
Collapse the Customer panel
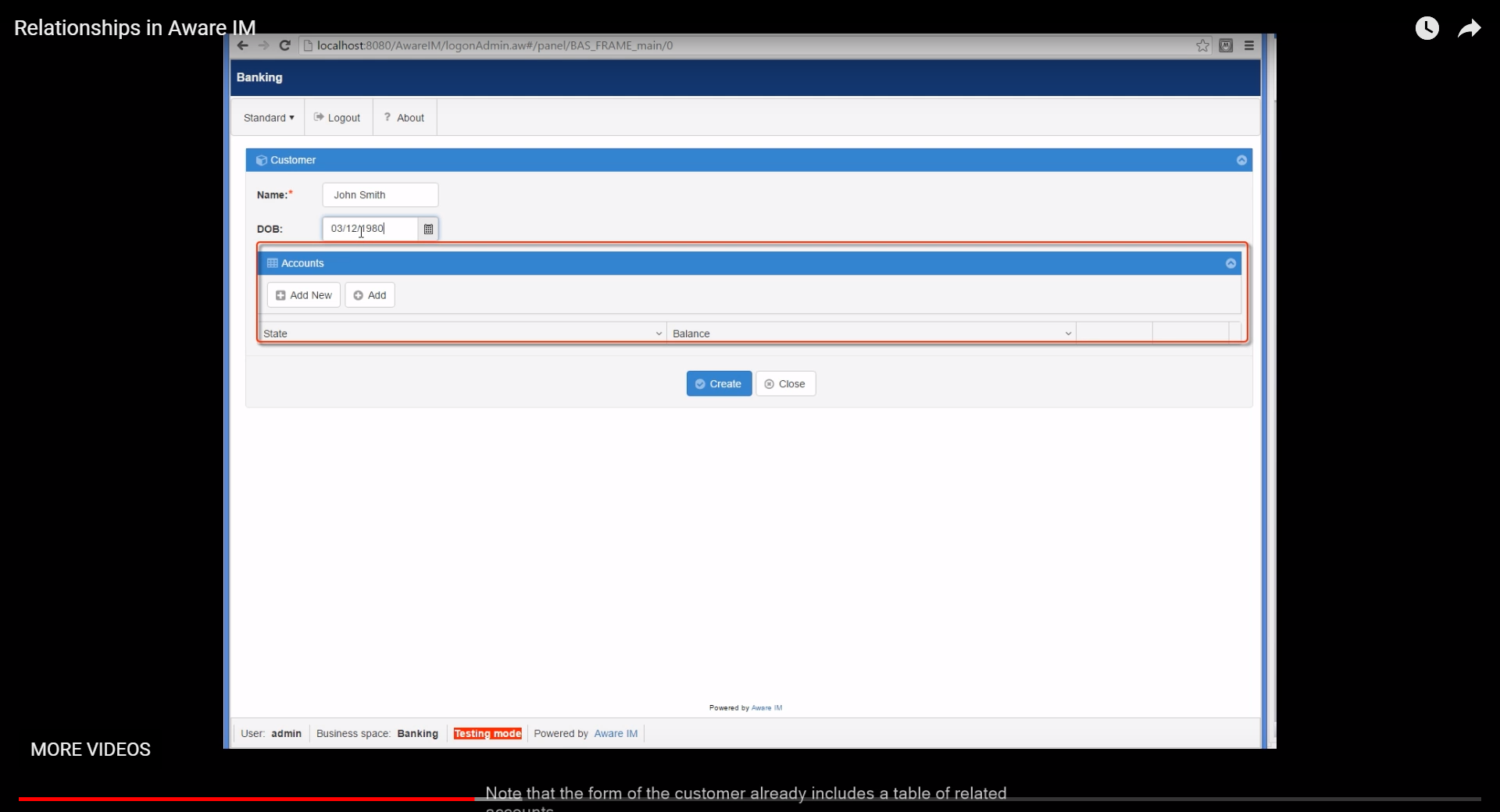[1241, 160]
